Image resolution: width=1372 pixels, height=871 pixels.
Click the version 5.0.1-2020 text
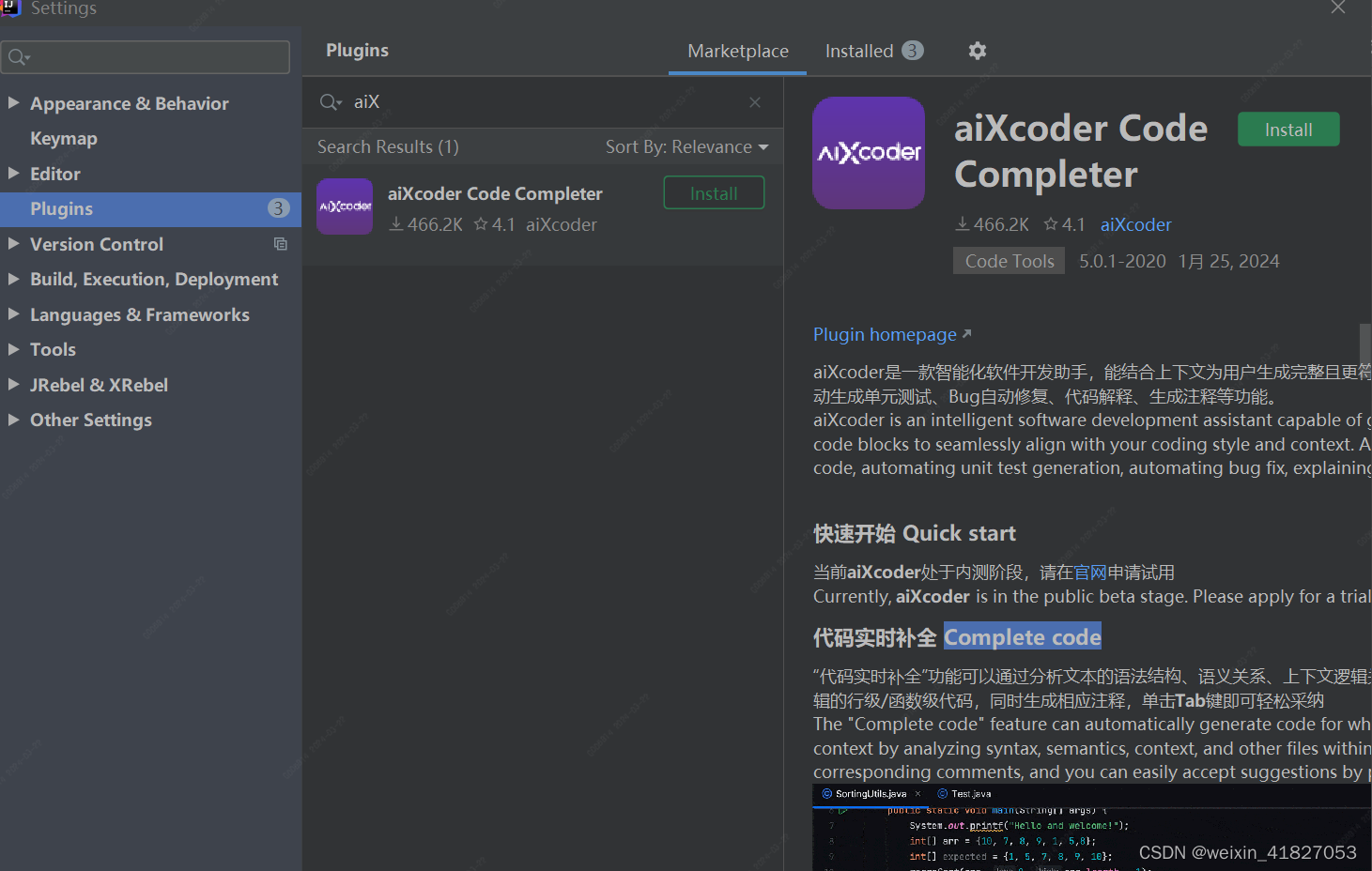(x=1122, y=261)
